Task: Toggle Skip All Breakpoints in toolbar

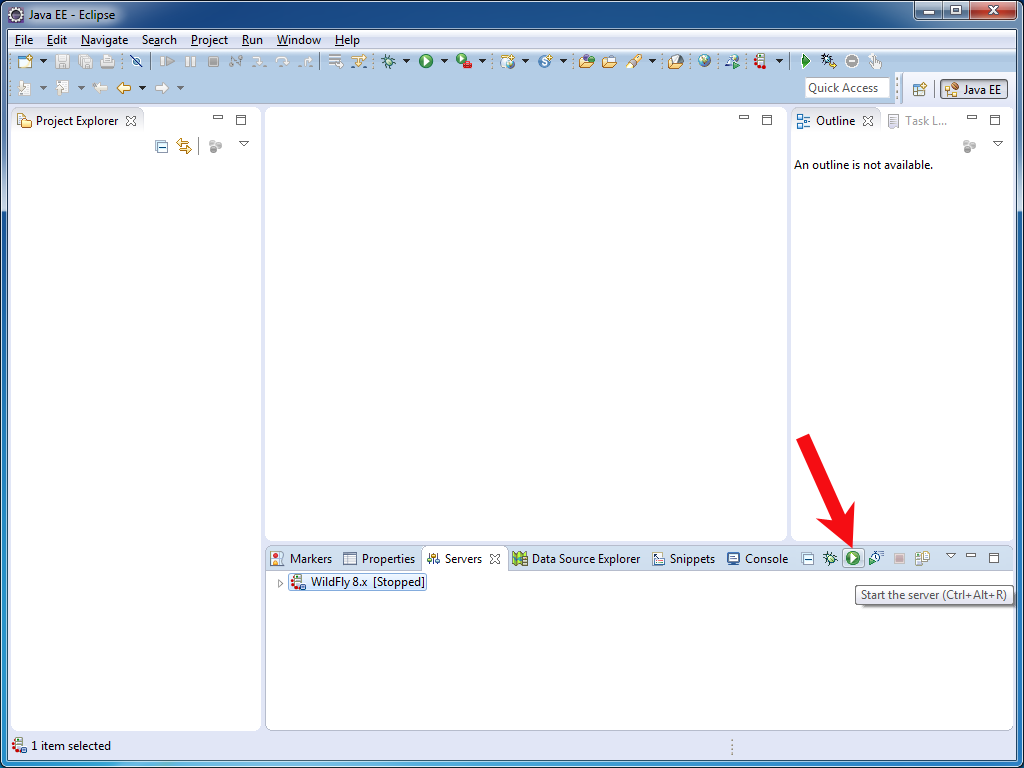Action: (x=136, y=61)
